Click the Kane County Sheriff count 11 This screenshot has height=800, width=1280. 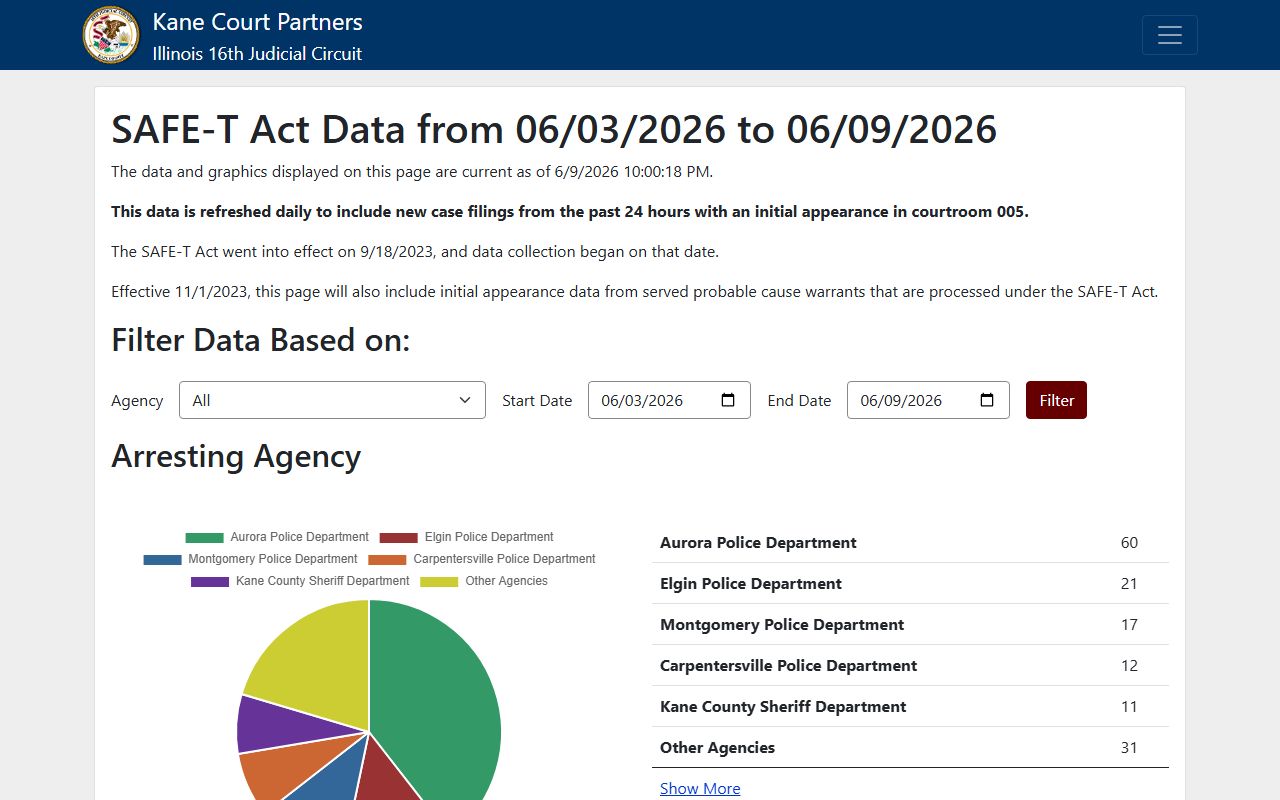click(1129, 706)
